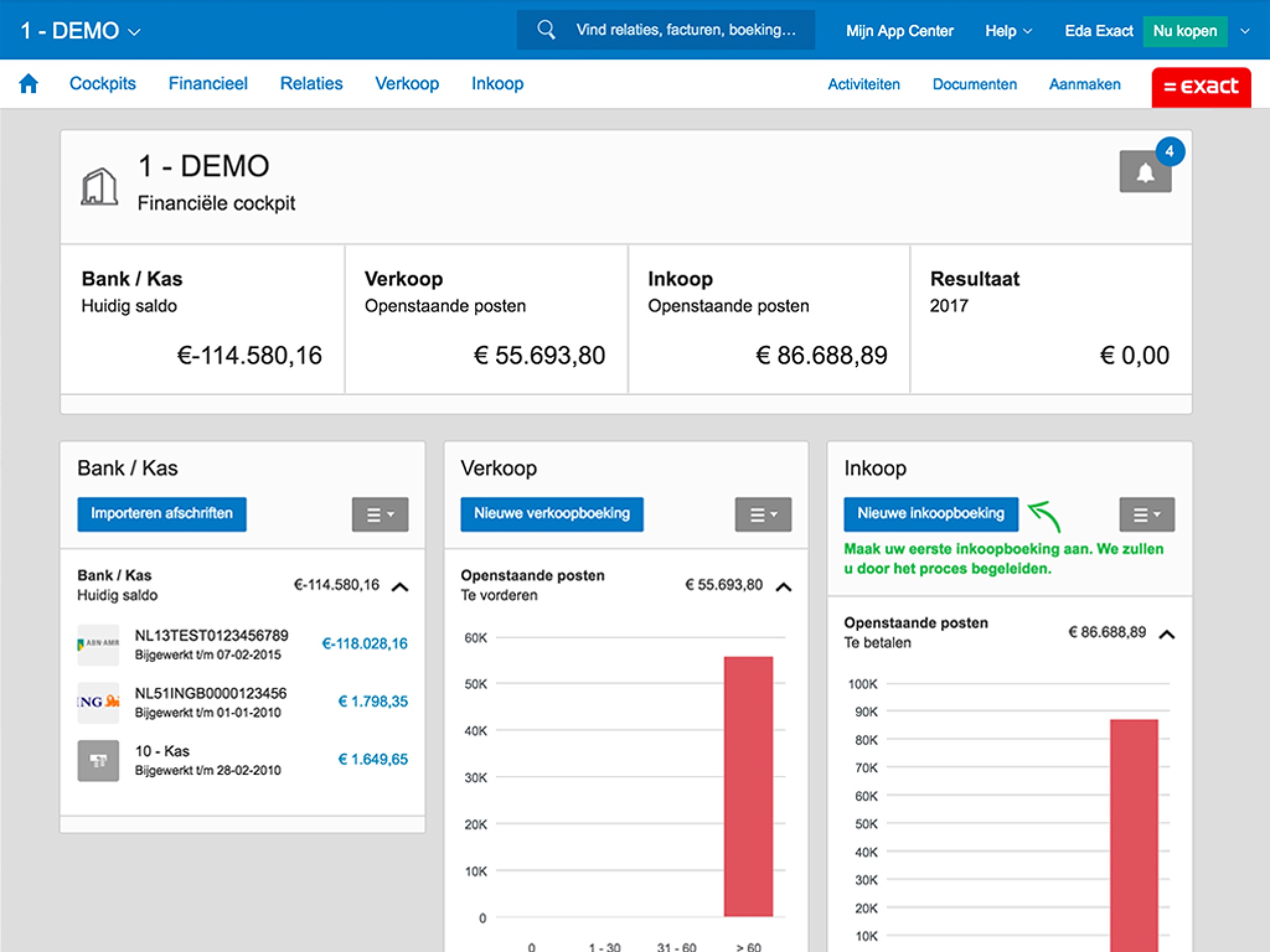1270x952 pixels.
Task: Collapse Openstaande posten Te betalen section
Action: 1167,633
